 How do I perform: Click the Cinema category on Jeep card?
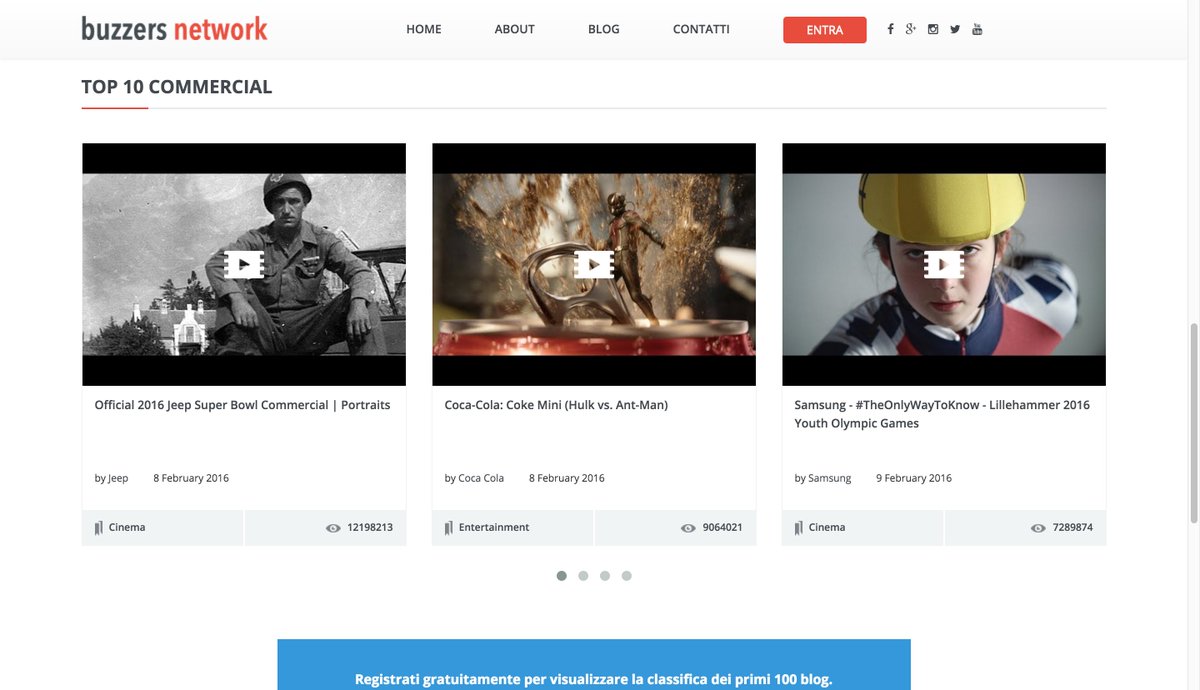tap(127, 527)
